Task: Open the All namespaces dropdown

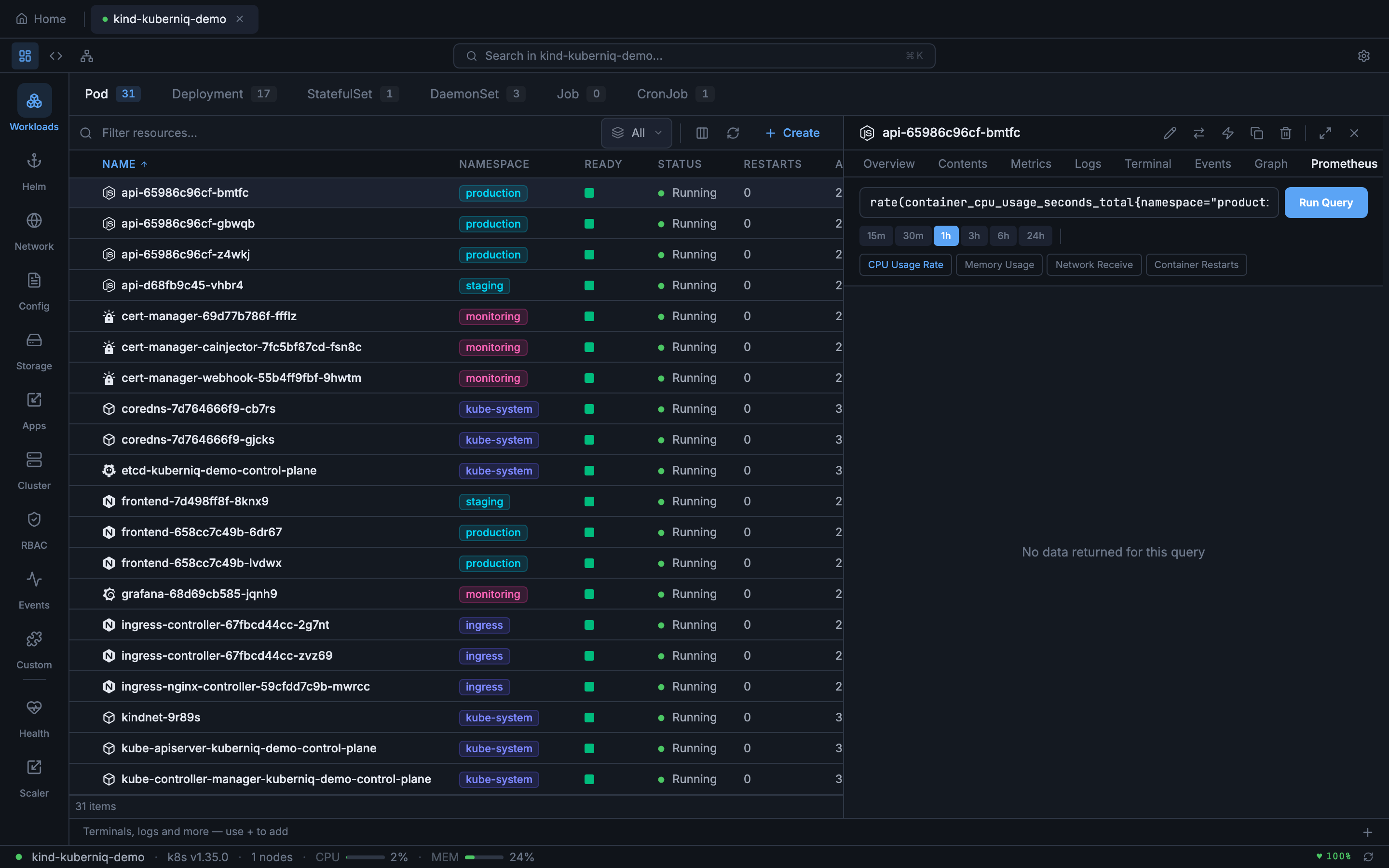Action: pyautogui.click(x=636, y=133)
